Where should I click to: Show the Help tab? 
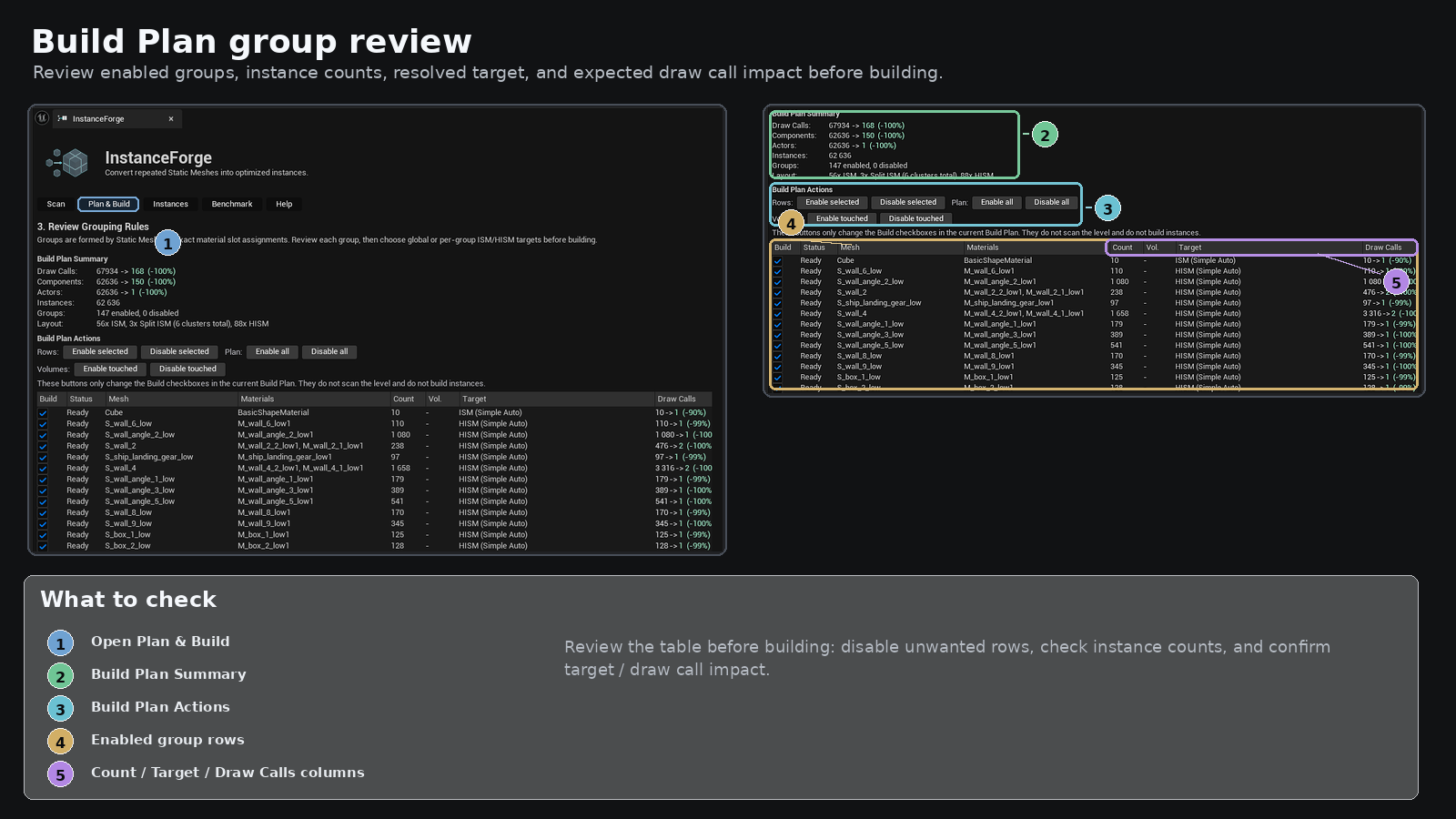pos(284,205)
